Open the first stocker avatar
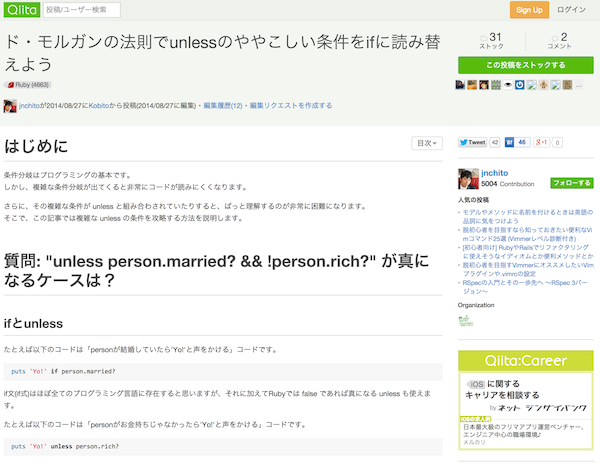The image size is (600, 464). [x=460, y=85]
